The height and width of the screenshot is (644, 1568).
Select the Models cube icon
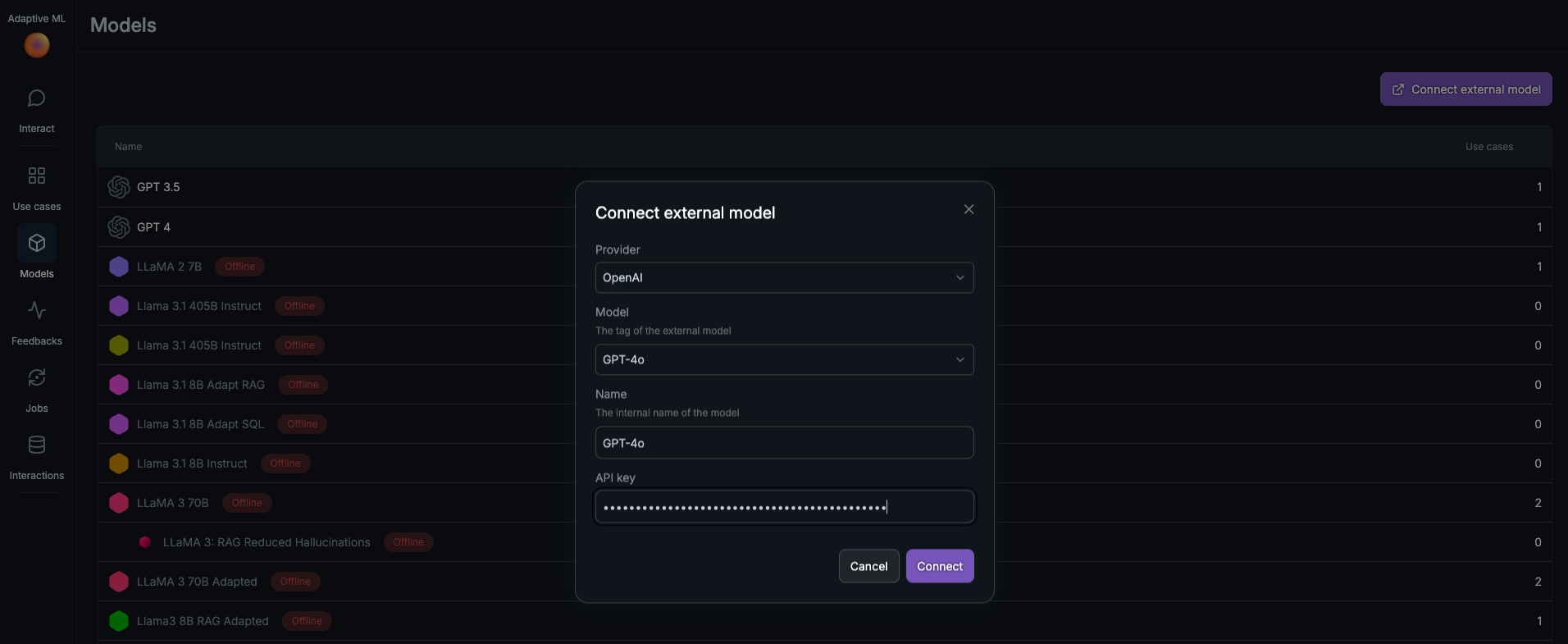(36, 243)
